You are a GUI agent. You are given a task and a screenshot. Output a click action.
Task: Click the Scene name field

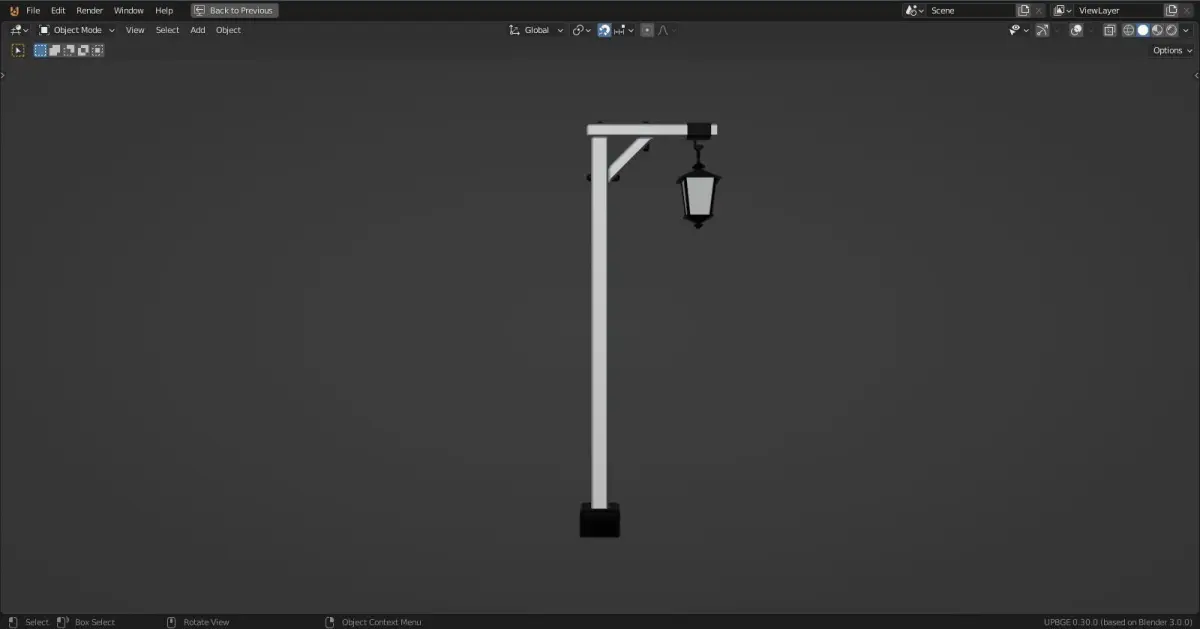click(971, 10)
